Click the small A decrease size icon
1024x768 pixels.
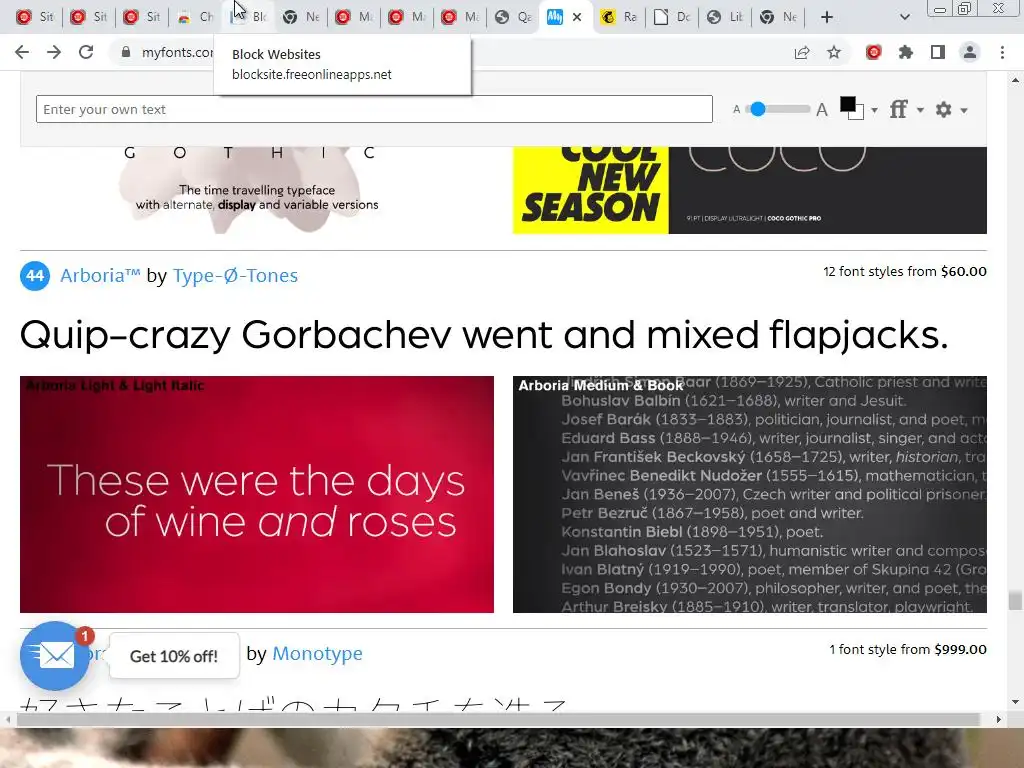click(x=737, y=110)
